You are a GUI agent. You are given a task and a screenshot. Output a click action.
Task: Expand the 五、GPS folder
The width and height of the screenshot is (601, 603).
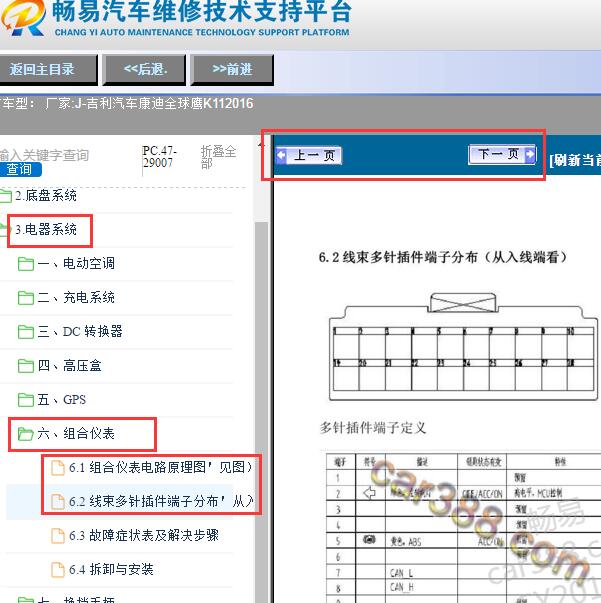point(62,400)
